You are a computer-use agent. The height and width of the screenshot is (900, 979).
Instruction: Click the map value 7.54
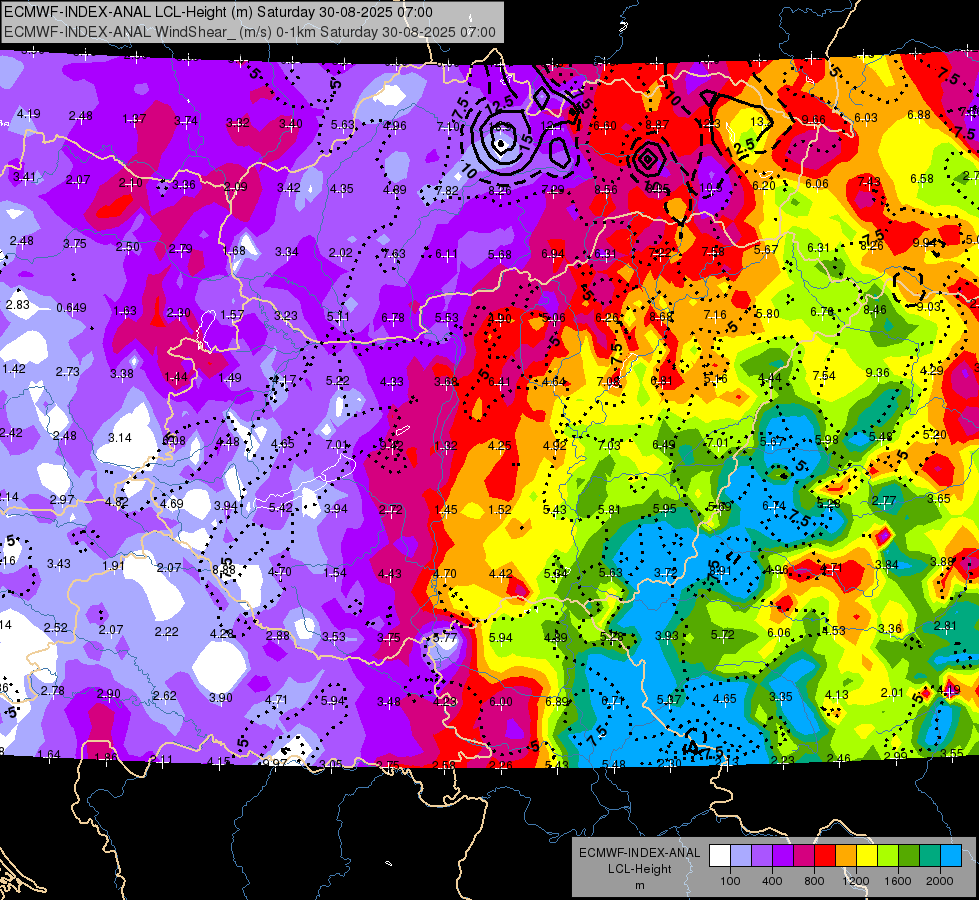click(x=824, y=375)
